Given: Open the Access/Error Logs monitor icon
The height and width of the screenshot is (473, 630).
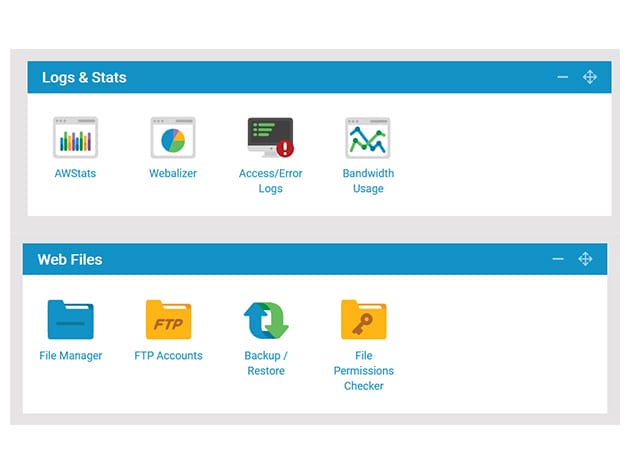Looking at the screenshot, I should point(270,138).
